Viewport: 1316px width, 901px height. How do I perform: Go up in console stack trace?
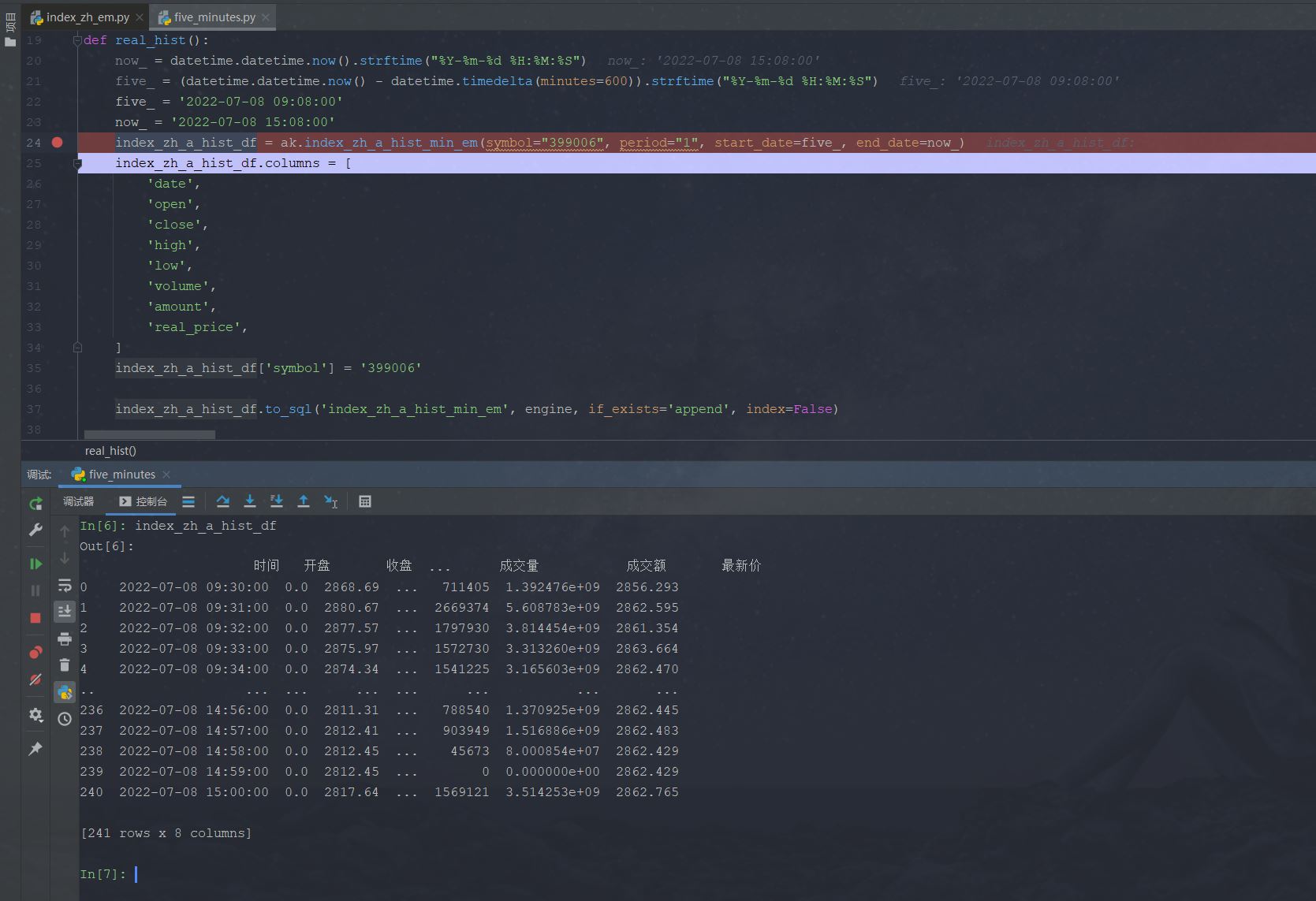65,531
